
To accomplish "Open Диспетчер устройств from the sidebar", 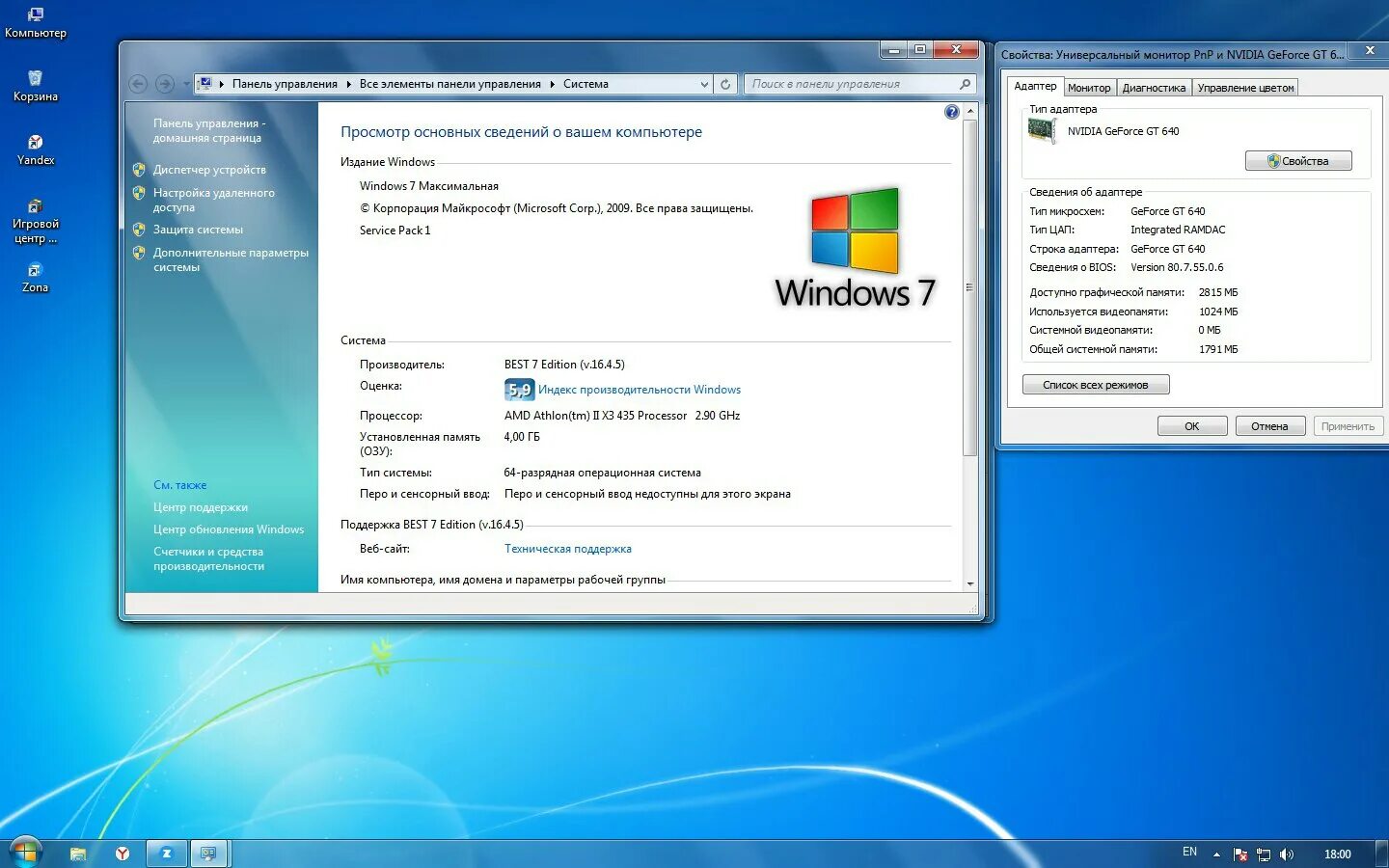I will (x=209, y=170).
